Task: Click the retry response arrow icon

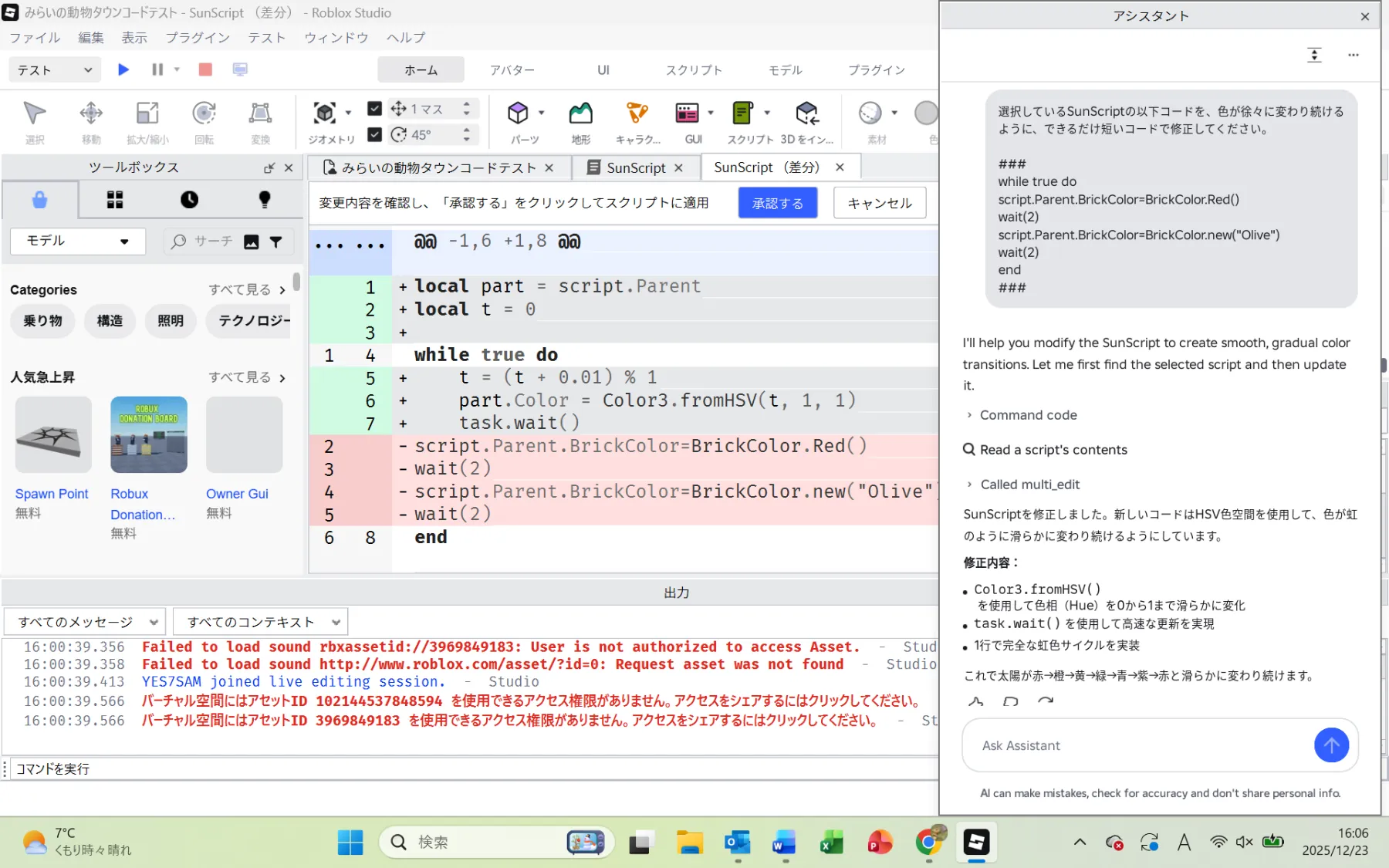Action: click(x=1046, y=701)
